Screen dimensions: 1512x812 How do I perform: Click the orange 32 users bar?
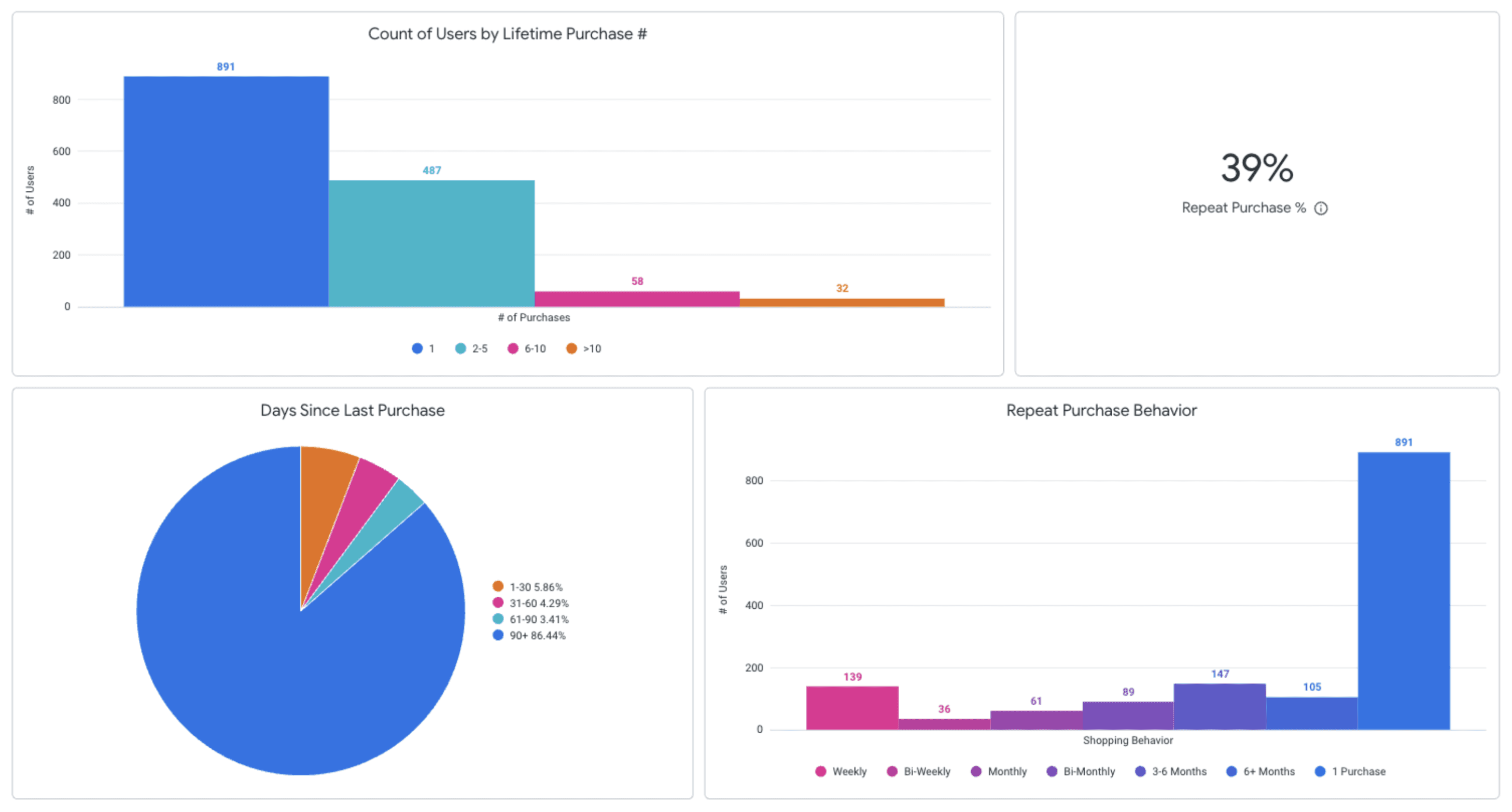[x=842, y=302]
